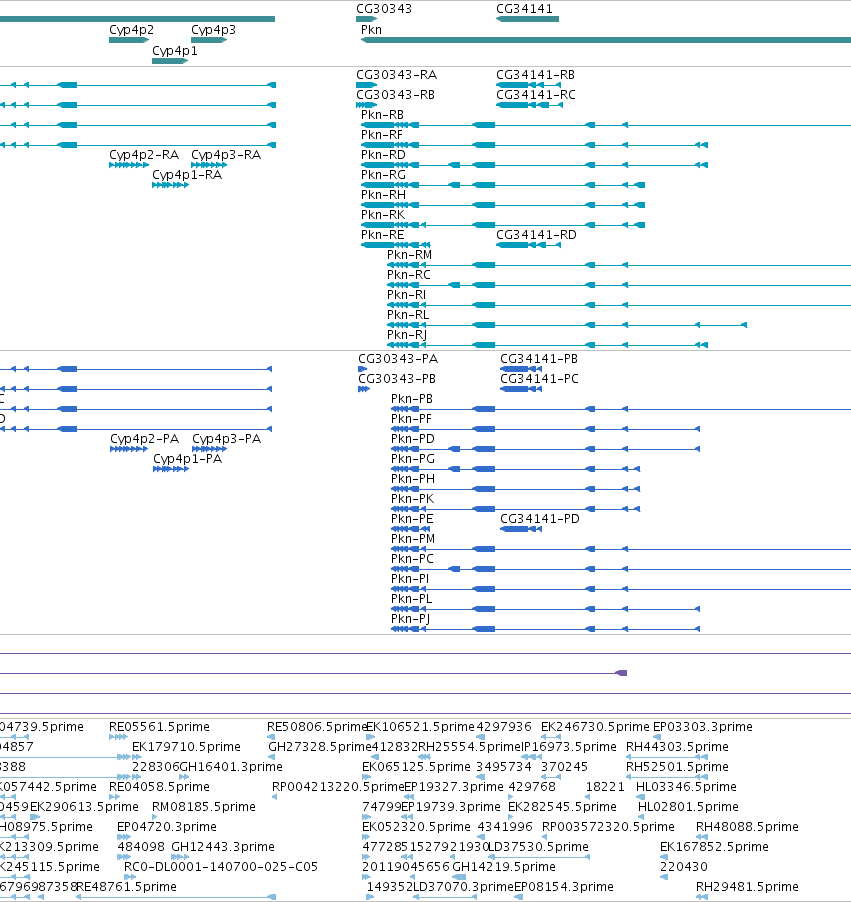Select transcript Cyp4p3-RA
This screenshot has height=902, width=851.
pyautogui.click(x=226, y=155)
